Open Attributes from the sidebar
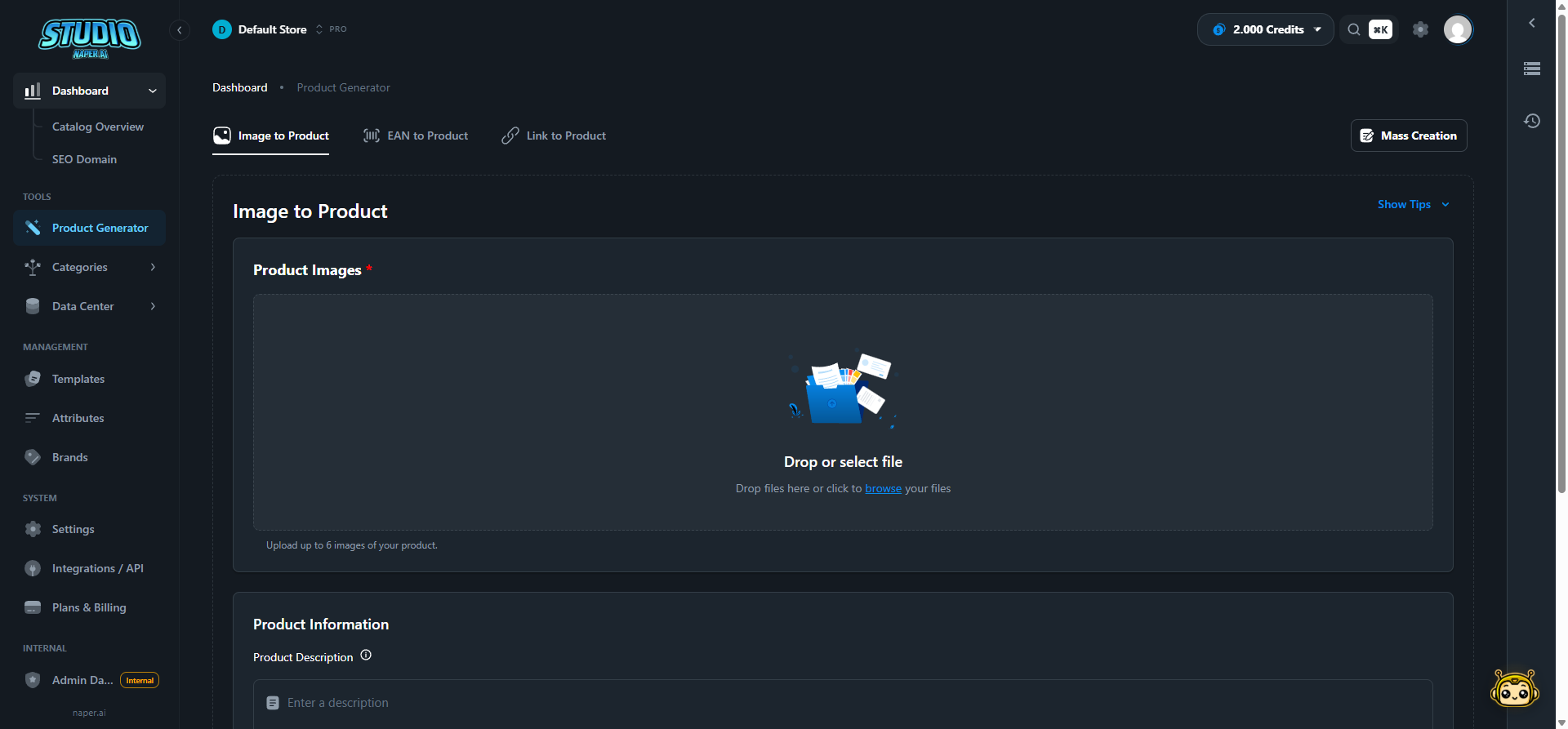 coord(89,418)
